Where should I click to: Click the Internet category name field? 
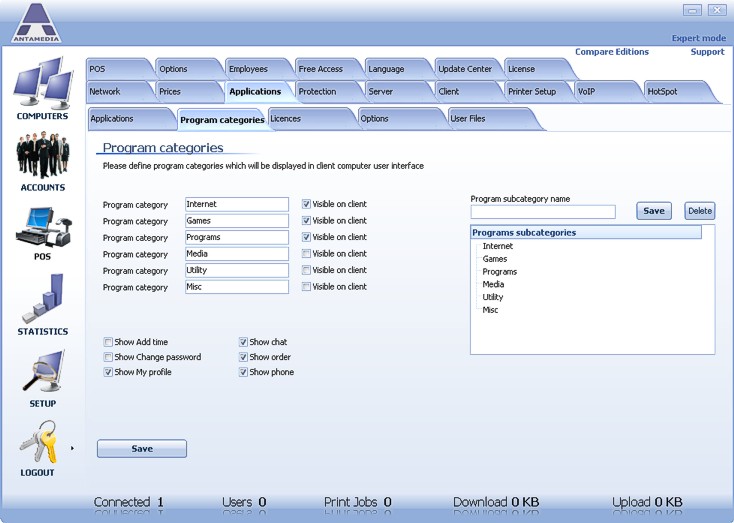coord(237,205)
